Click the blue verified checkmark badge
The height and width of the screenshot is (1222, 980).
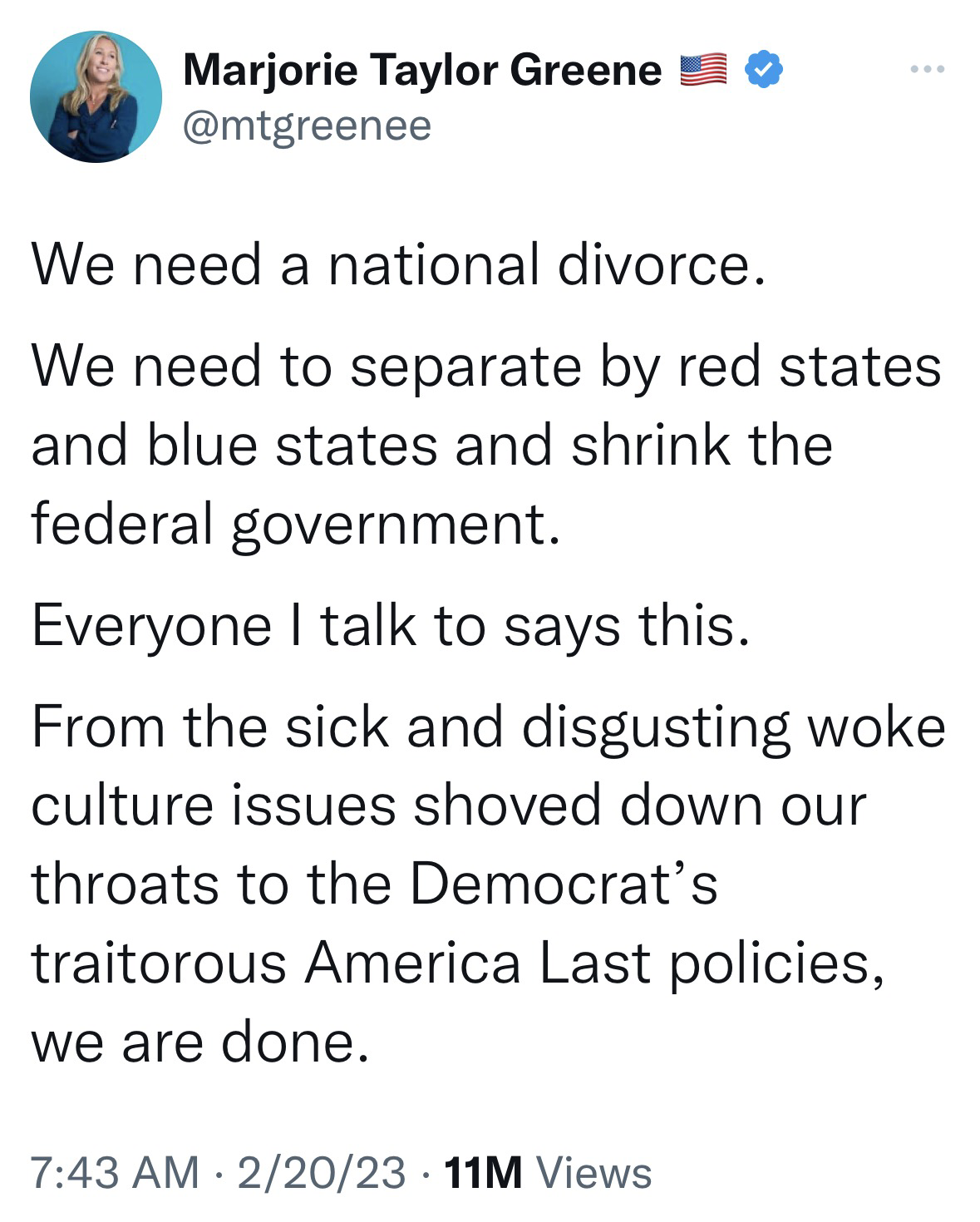pyautogui.click(x=762, y=69)
